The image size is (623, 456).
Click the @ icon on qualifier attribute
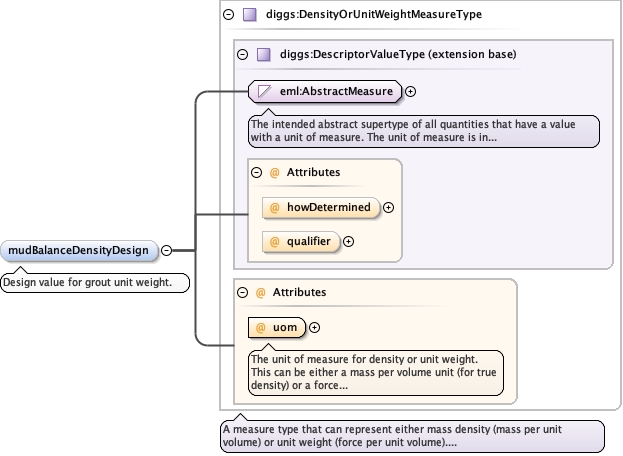pyautogui.click(x=274, y=241)
